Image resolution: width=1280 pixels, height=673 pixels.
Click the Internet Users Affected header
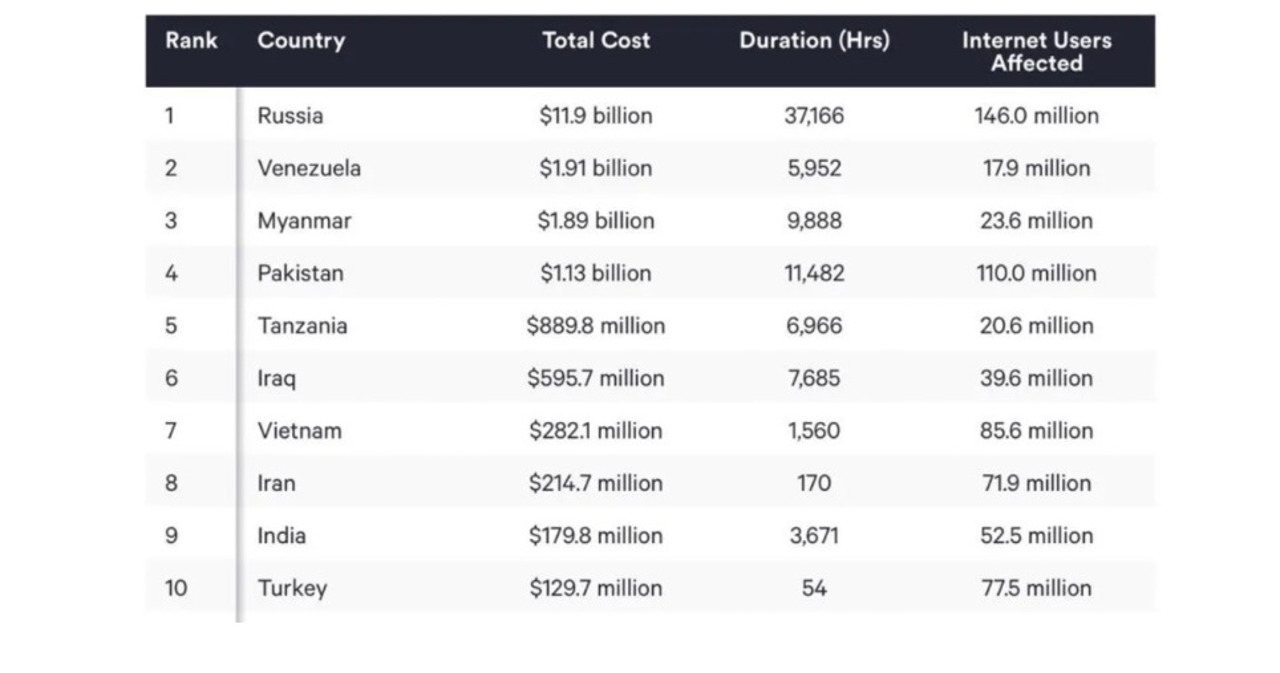coord(1036,52)
